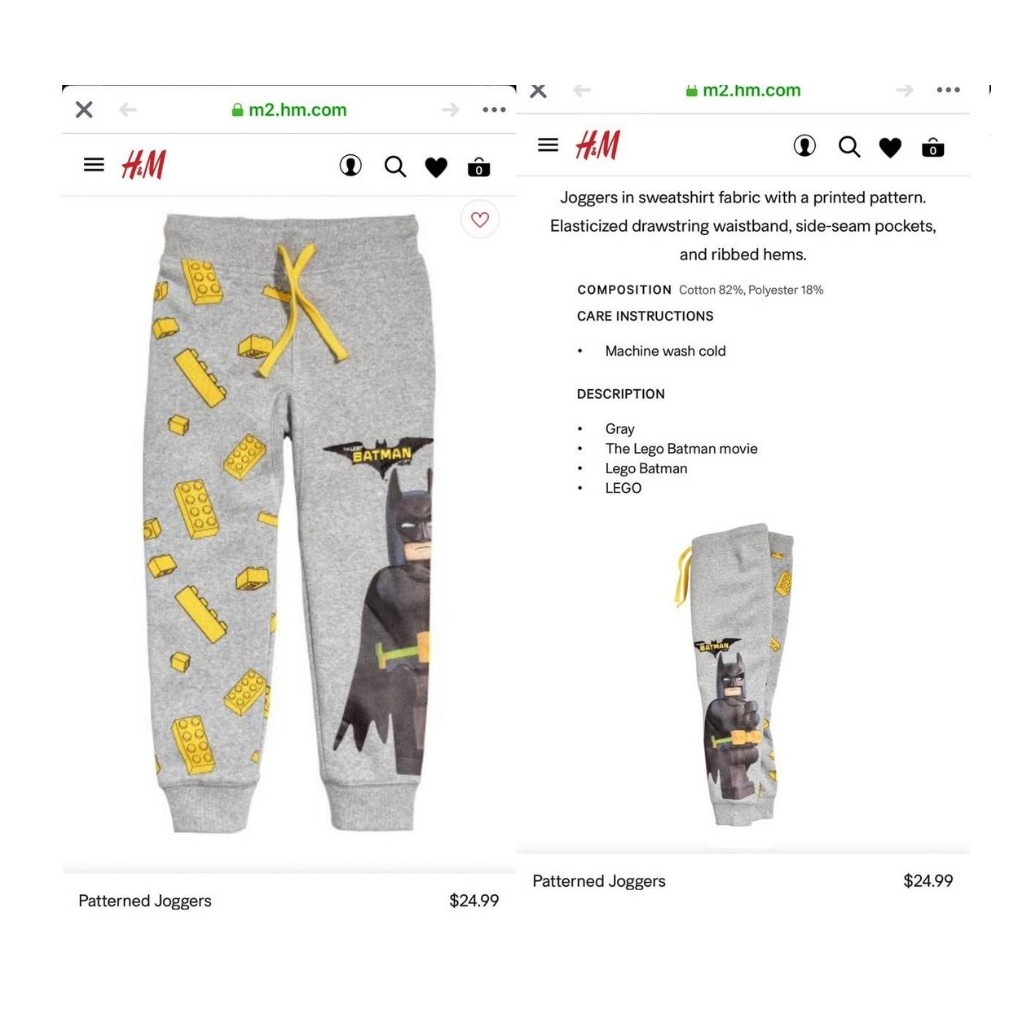Image resolution: width=1024 pixels, height=1024 pixels.
Task: Open account profile icon on right page
Action: click(x=805, y=146)
